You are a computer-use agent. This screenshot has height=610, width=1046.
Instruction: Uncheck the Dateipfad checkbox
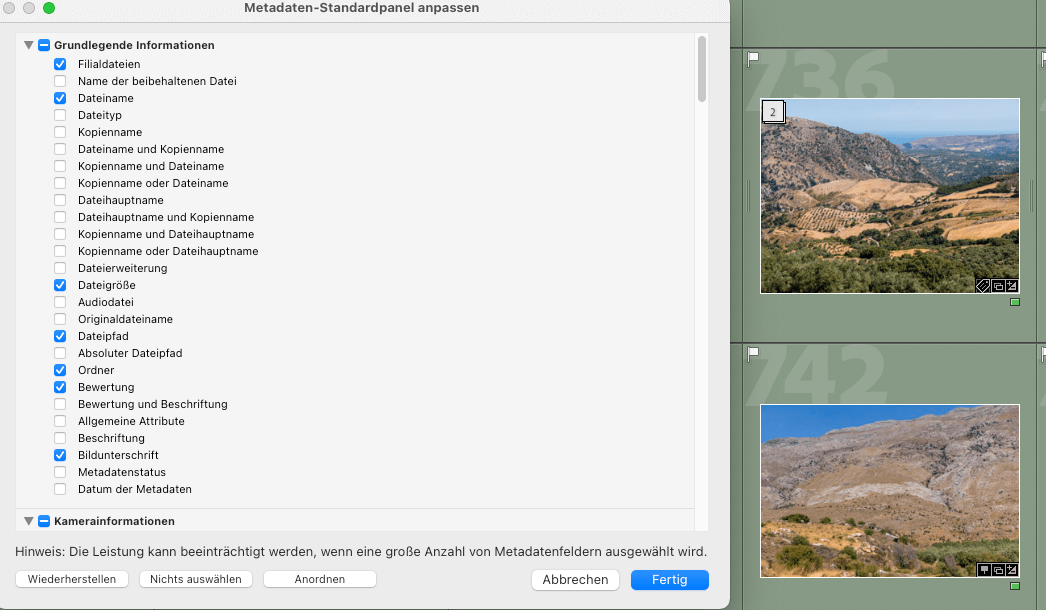pyautogui.click(x=60, y=336)
